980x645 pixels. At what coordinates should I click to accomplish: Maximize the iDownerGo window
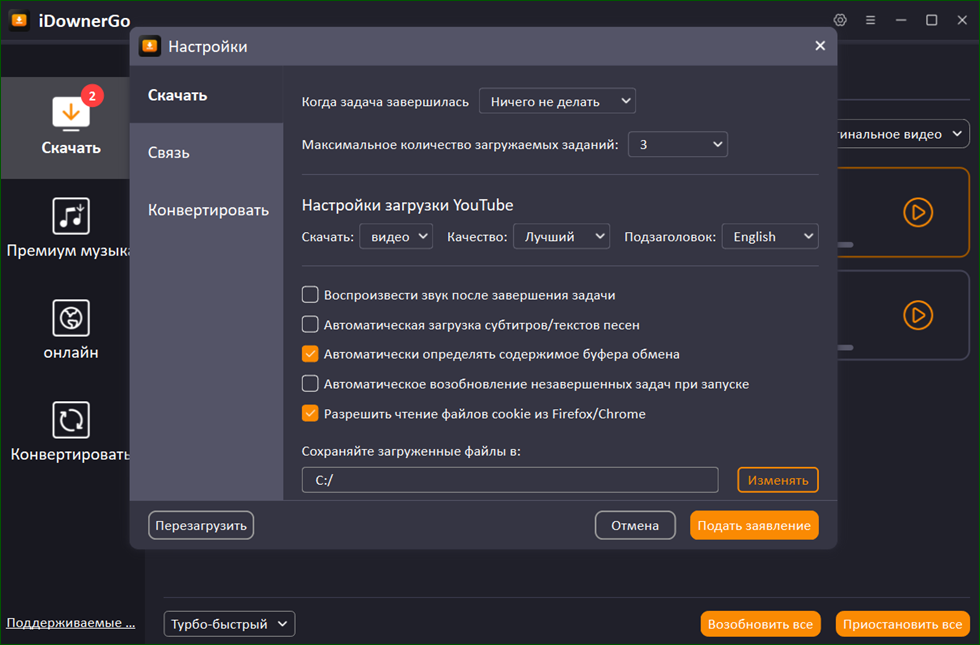click(x=931, y=20)
